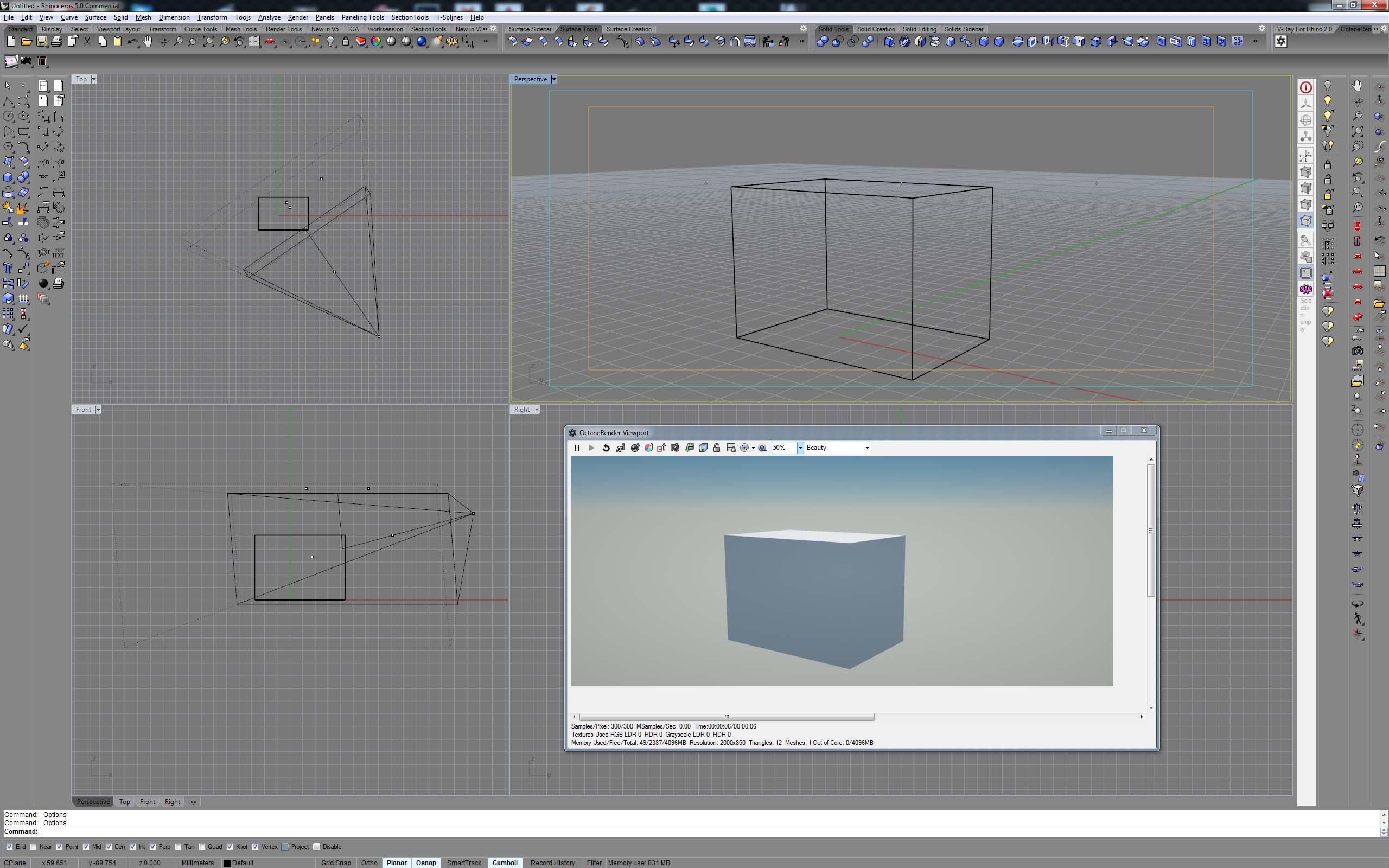This screenshot has height=868, width=1389.
Task: Click the lock icon in Octane toolbar
Action: pos(716,448)
